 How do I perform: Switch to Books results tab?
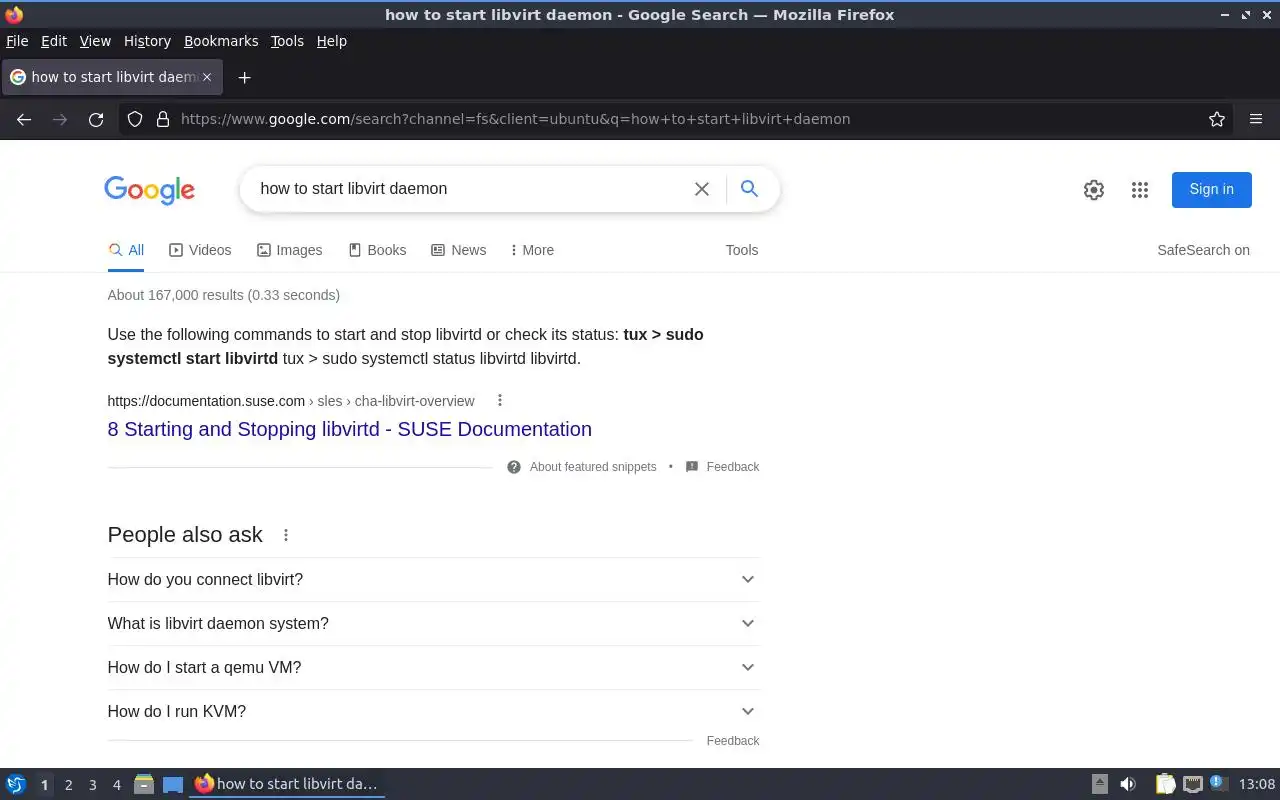point(377,250)
